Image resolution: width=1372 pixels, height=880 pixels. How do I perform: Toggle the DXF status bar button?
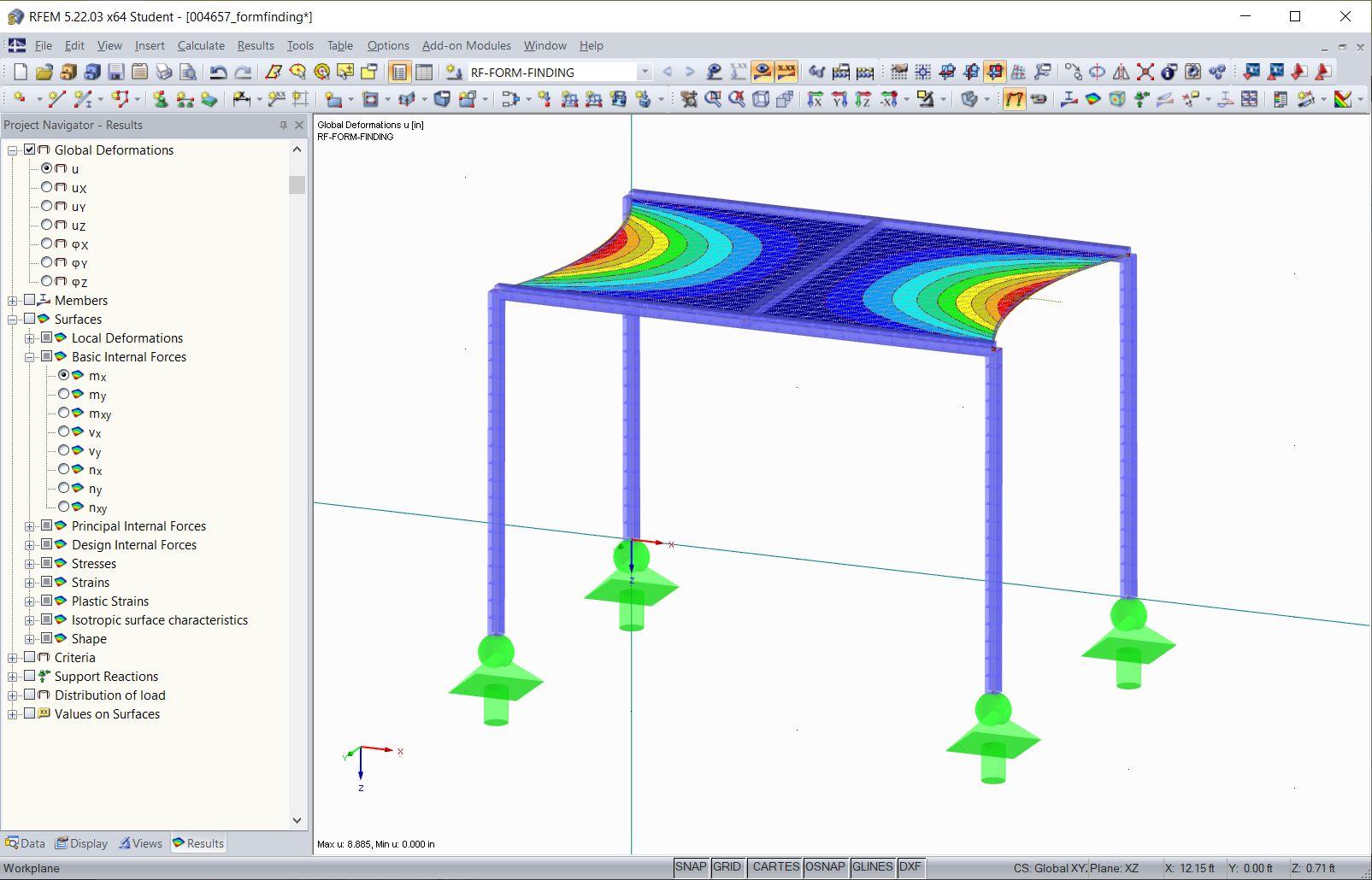coord(910,867)
